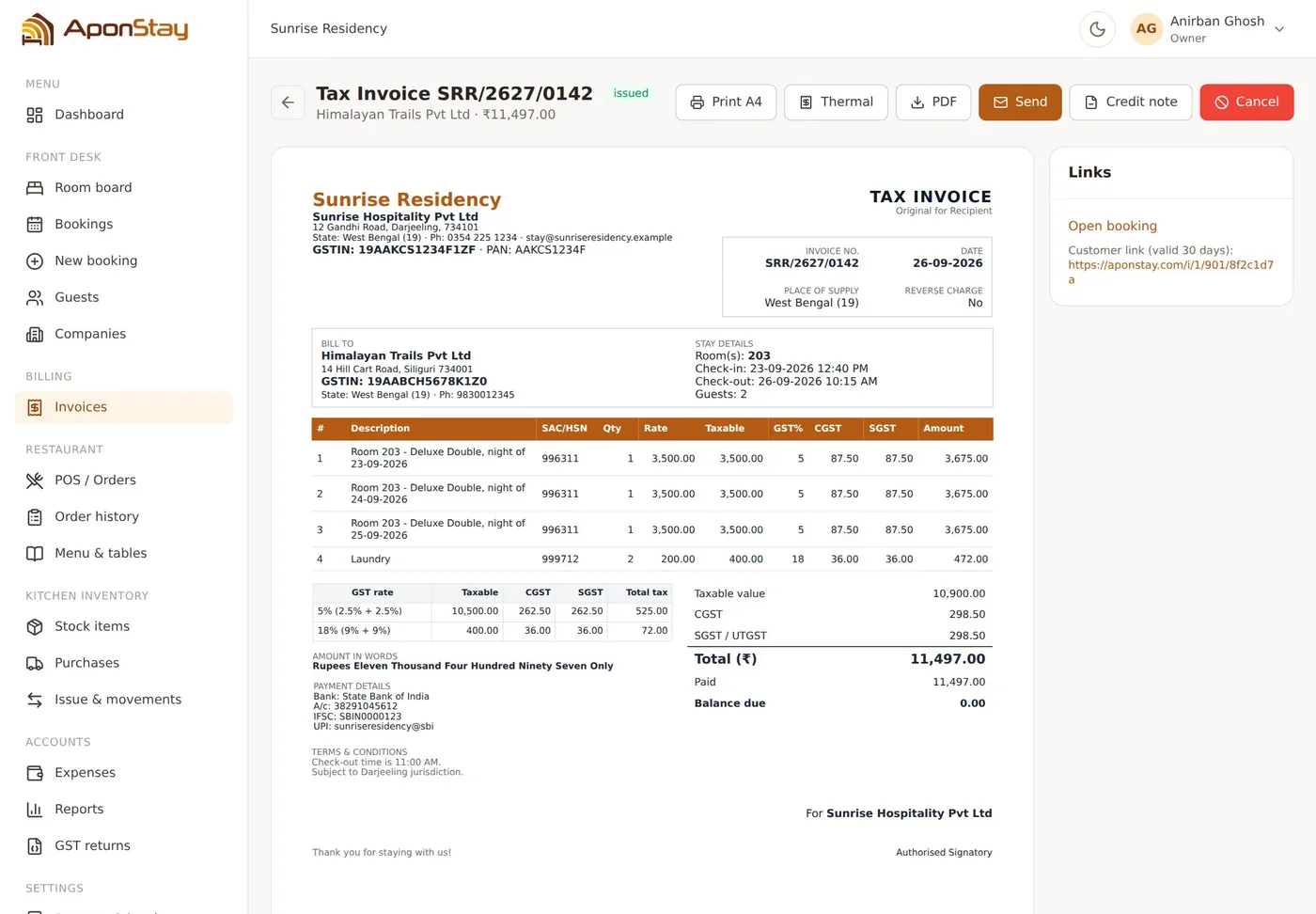Click the issued status badge

coord(631,93)
